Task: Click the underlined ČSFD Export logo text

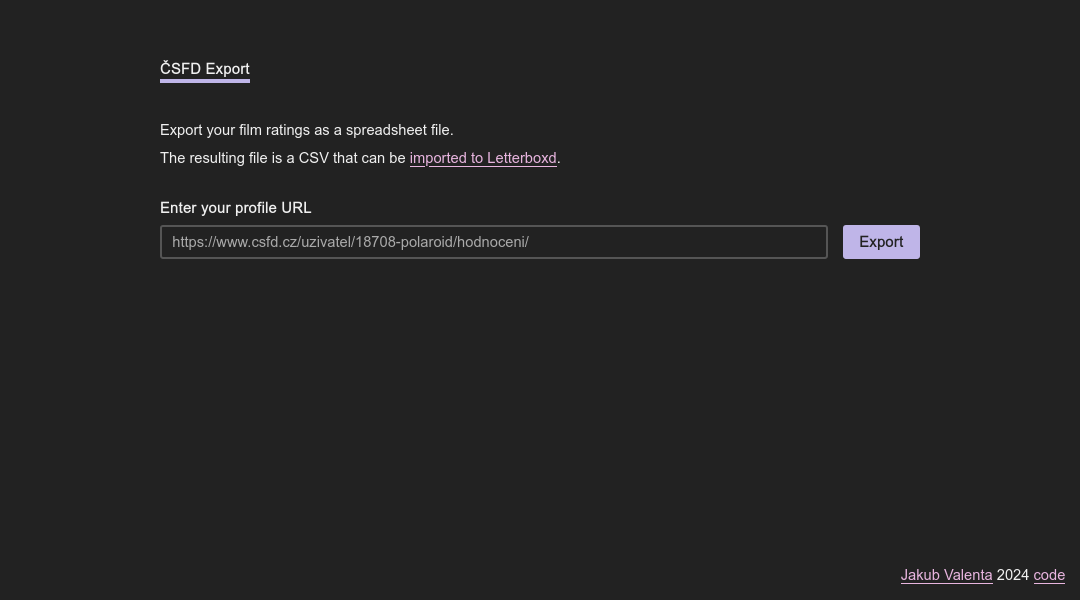Action: coord(205,70)
